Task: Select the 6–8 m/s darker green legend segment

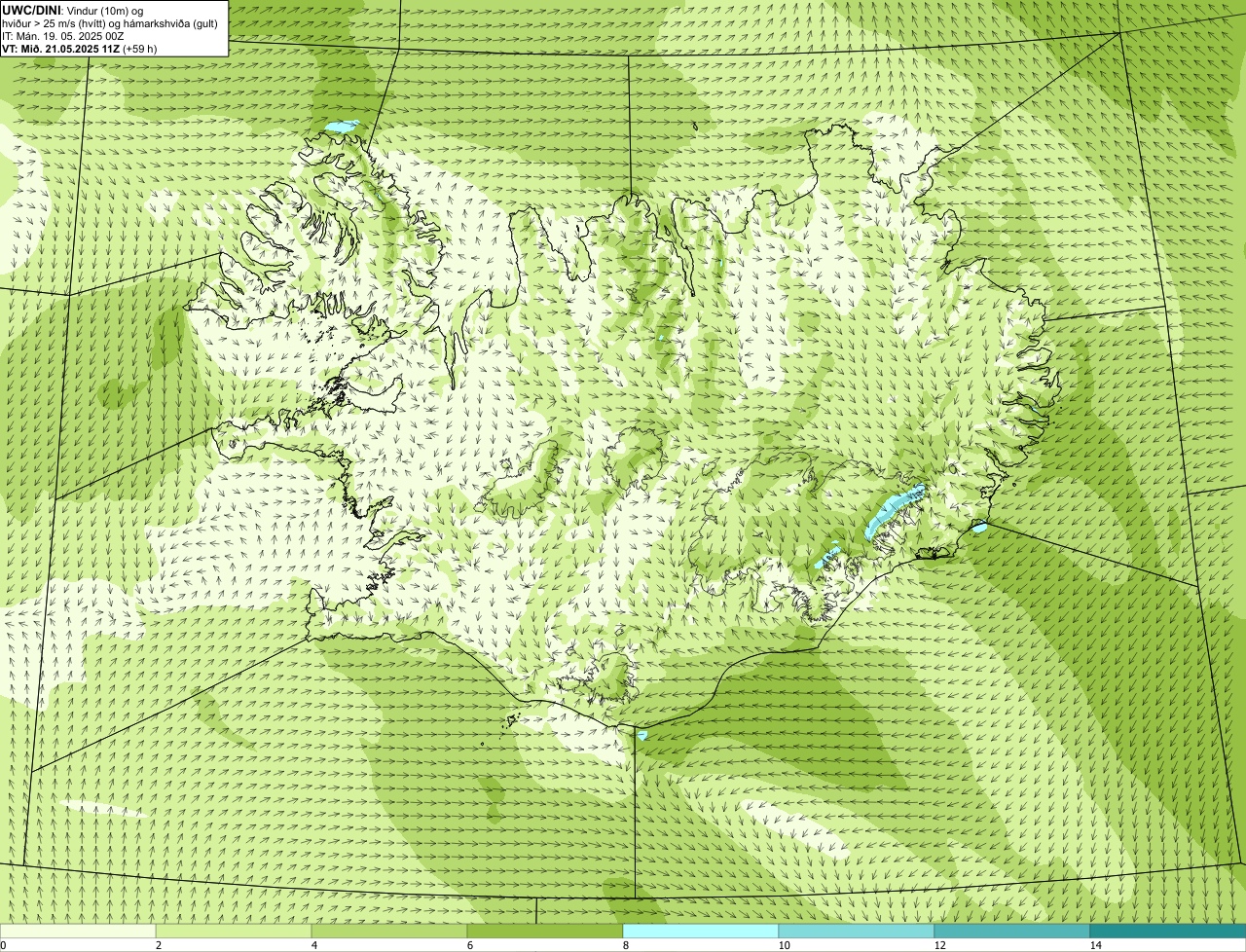Action: [545, 931]
